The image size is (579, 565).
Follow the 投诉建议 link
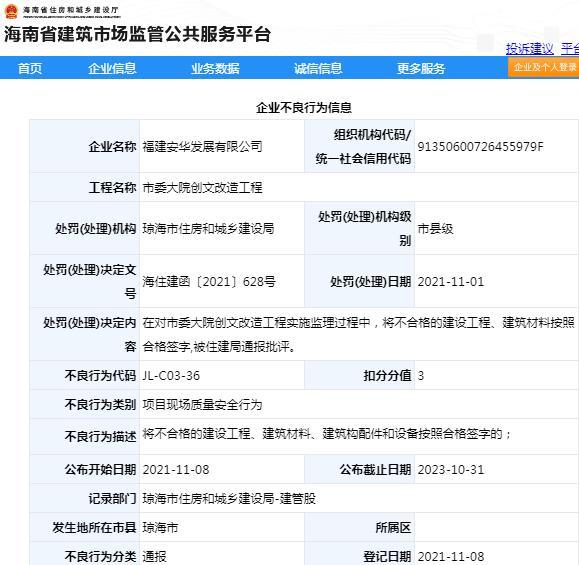pyautogui.click(x=530, y=49)
